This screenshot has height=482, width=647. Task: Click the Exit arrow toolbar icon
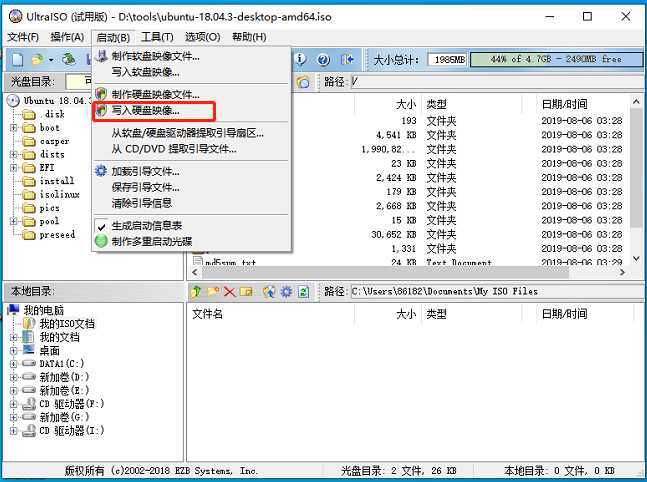347,60
